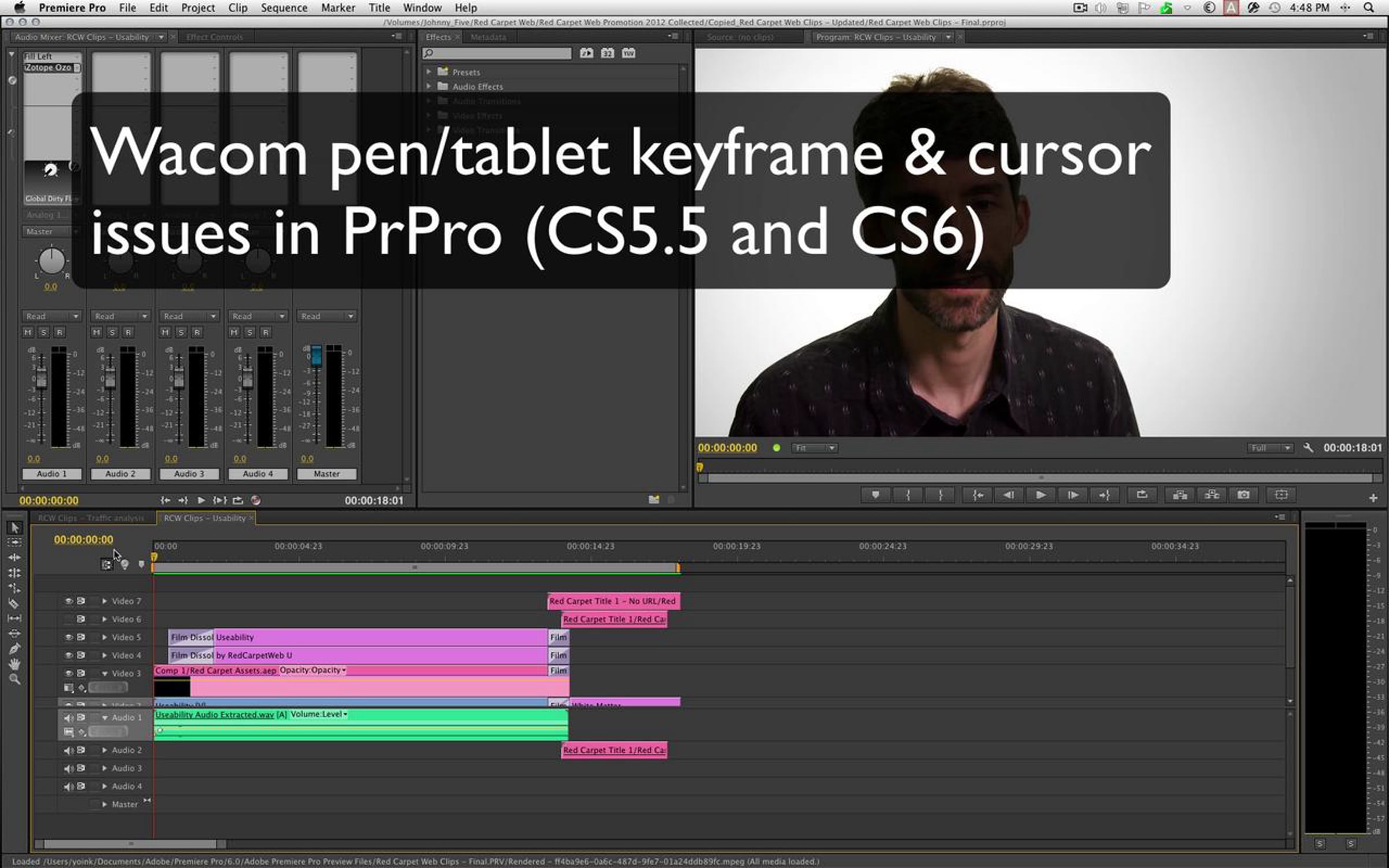Switch to the Metadata tab
The width and height of the screenshot is (1389, 868).
488,37
